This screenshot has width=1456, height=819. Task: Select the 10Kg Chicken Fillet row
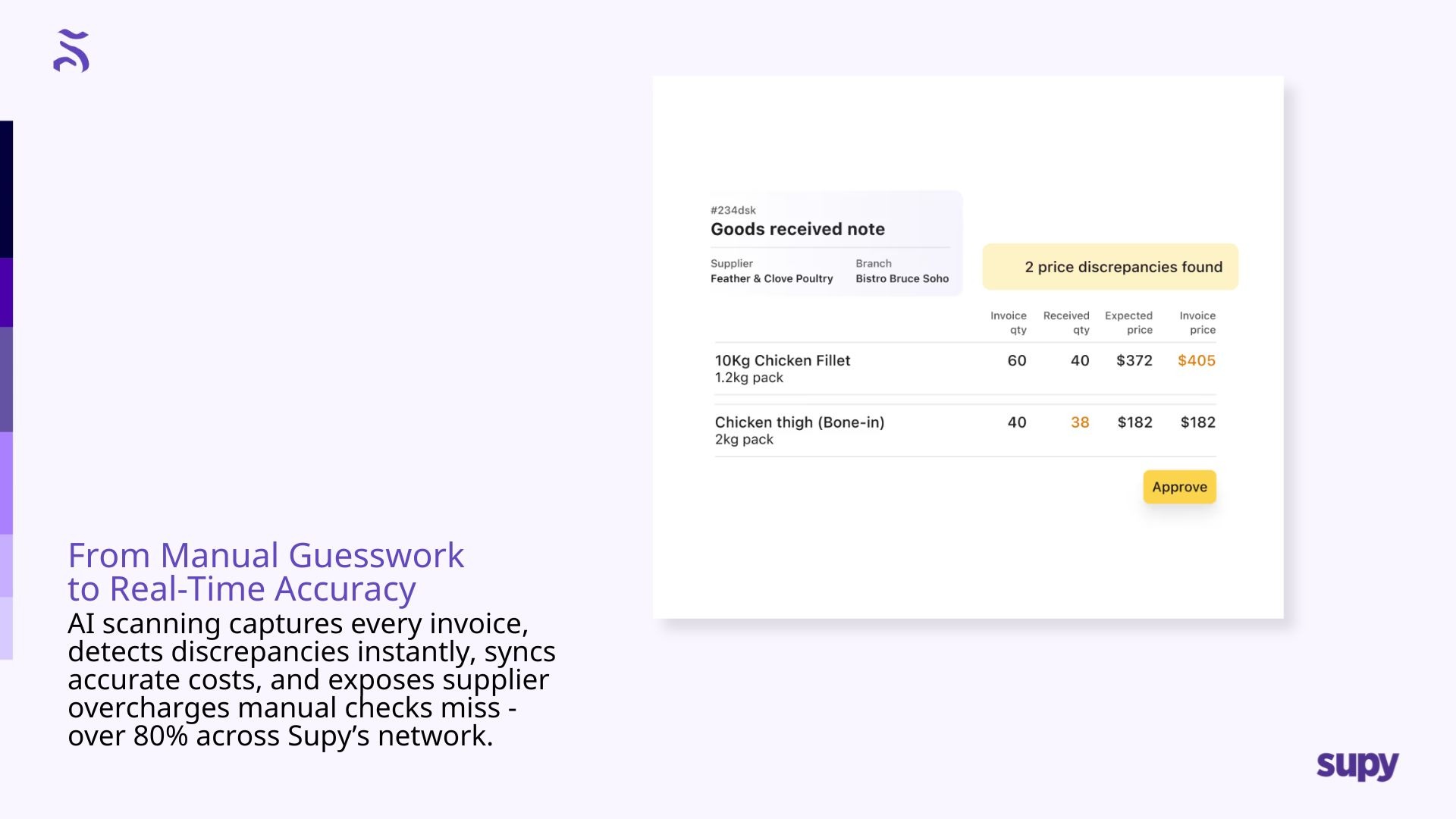(x=782, y=361)
